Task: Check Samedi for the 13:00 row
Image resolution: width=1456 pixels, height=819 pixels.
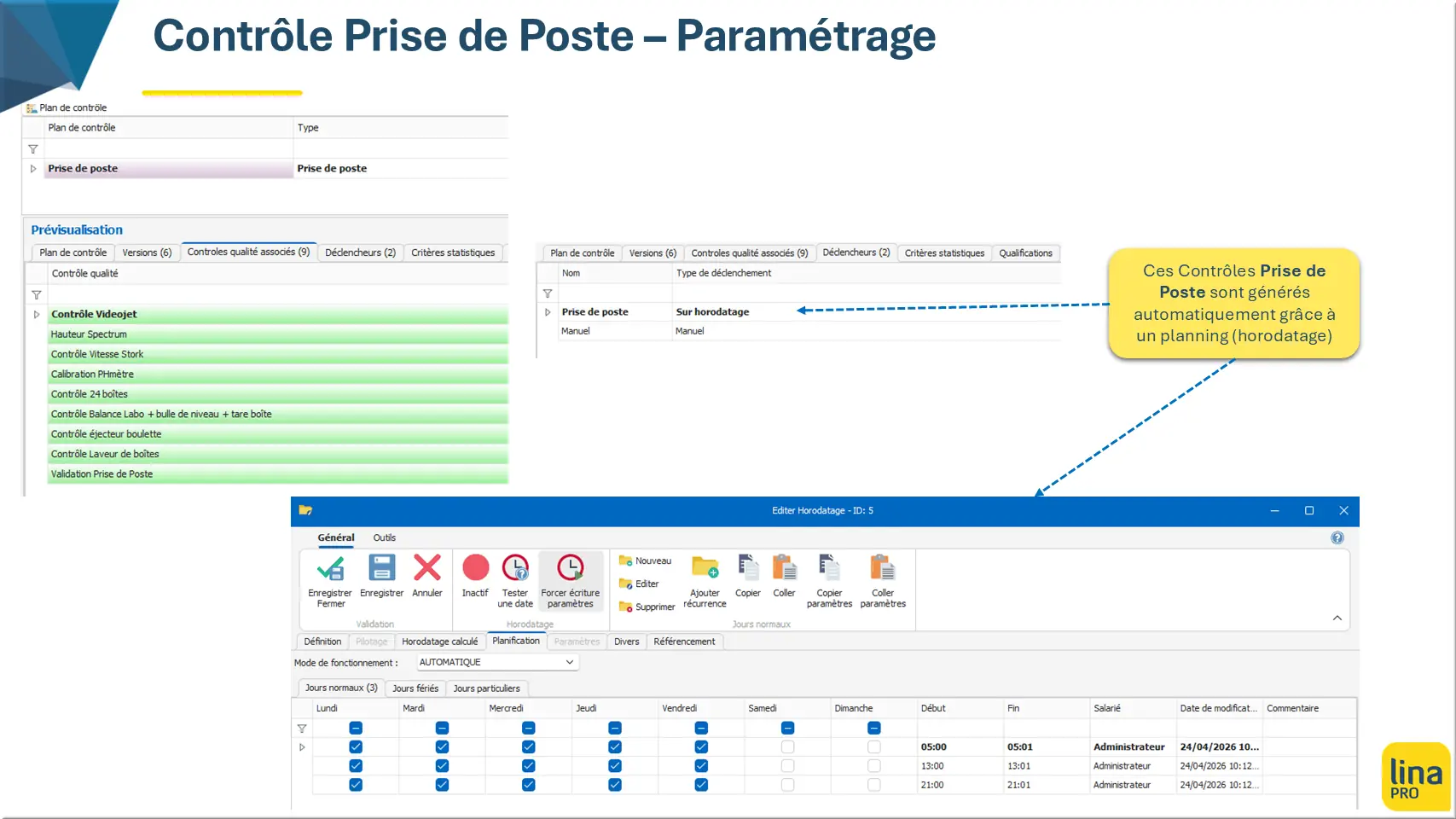Action: click(787, 766)
